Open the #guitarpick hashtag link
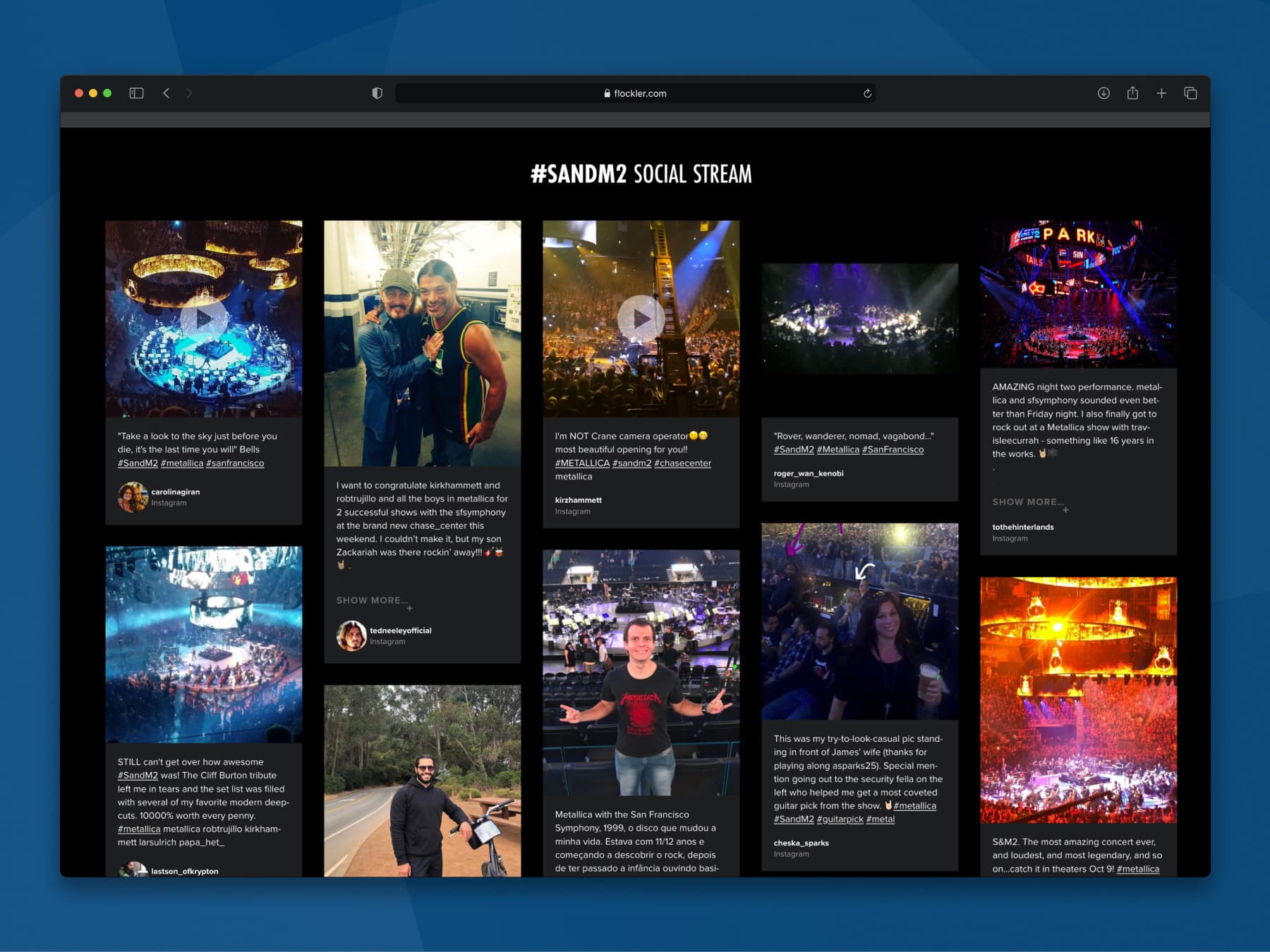1270x952 pixels. (840, 819)
